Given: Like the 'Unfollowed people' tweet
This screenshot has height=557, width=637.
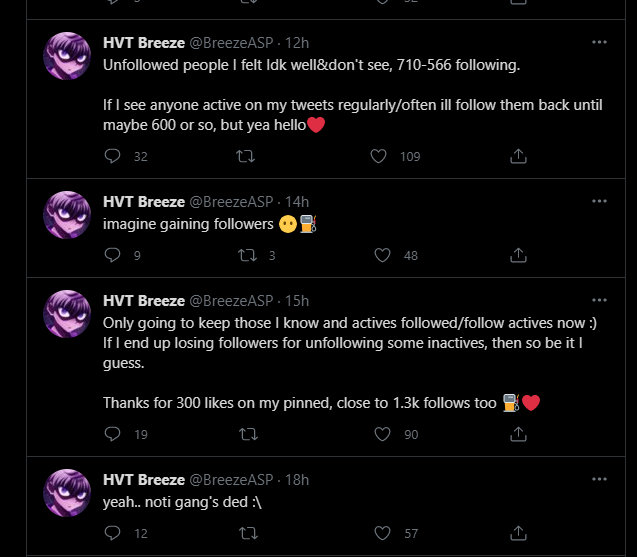Looking at the screenshot, I should (379, 156).
